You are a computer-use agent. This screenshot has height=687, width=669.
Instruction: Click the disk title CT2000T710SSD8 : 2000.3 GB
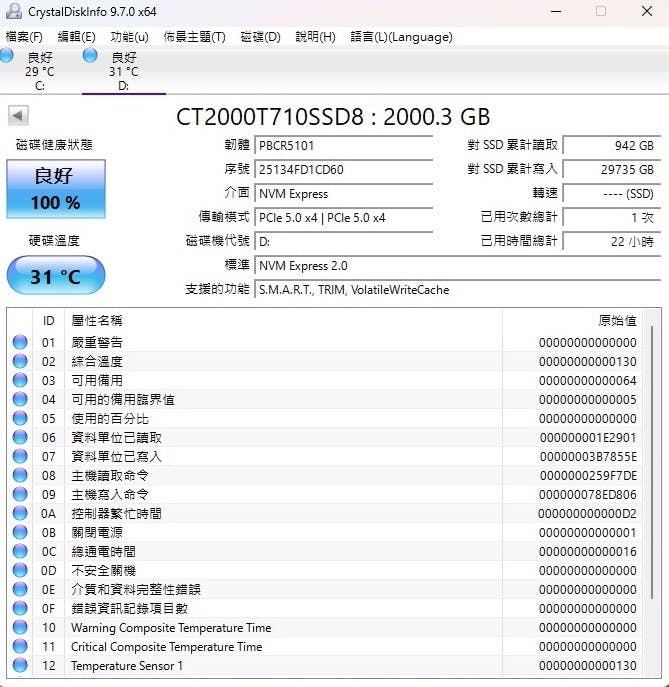[x=333, y=117]
